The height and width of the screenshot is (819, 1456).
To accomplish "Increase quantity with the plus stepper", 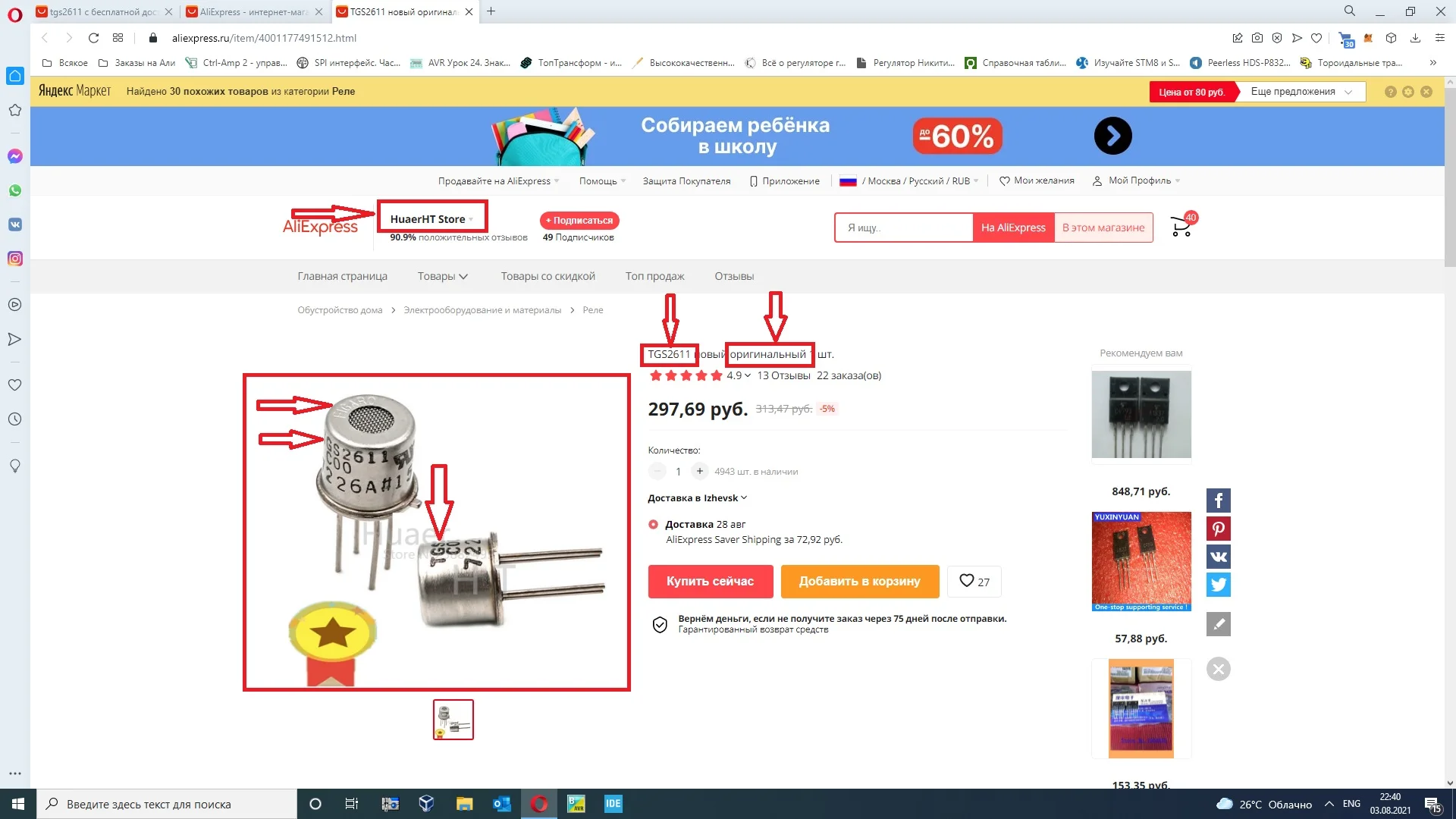I will 699,472.
